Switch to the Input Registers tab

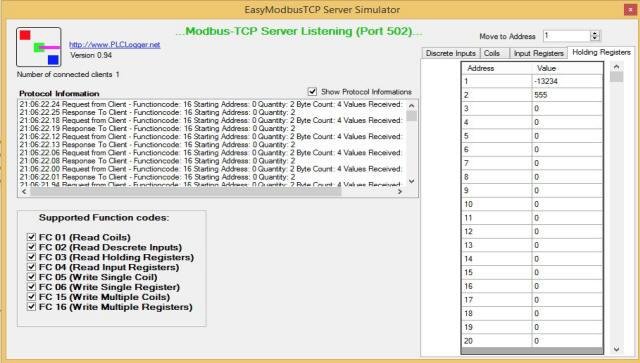click(538, 53)
